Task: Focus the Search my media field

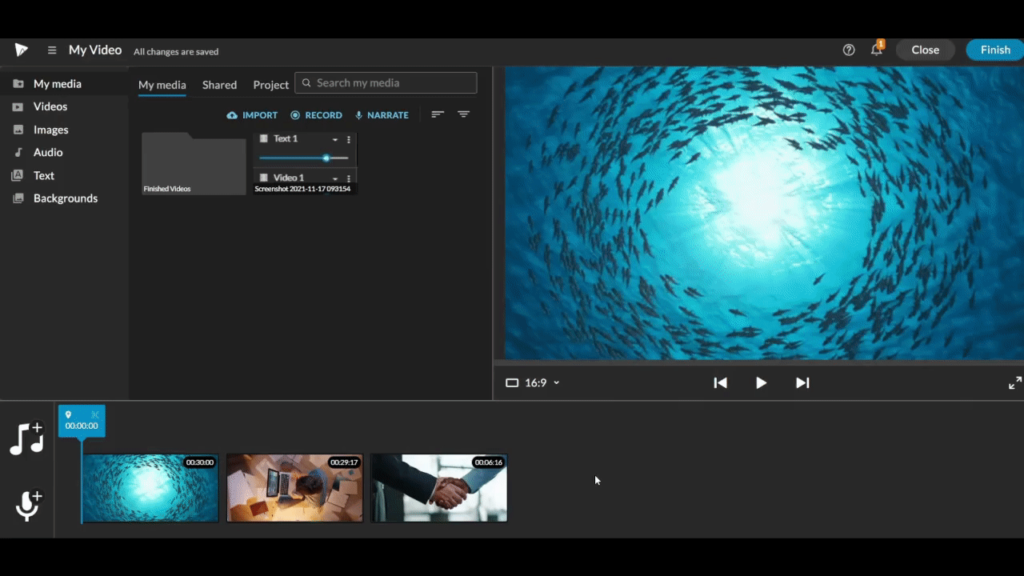Action: pyautogui.click(x=385, y=83)
